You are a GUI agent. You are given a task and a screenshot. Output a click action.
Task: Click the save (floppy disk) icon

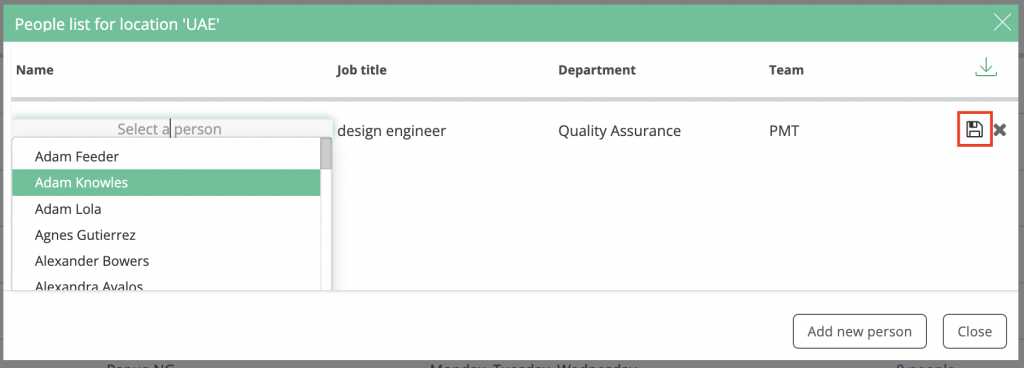pos(974,129)
